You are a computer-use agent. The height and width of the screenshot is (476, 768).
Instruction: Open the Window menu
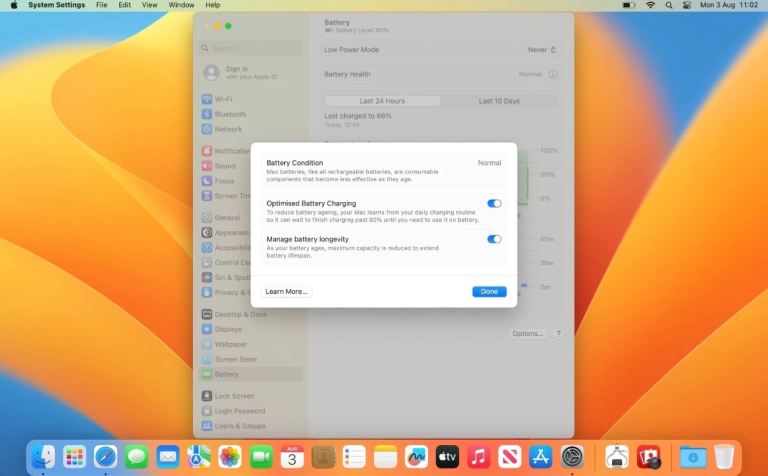click(x=181, y=5)
